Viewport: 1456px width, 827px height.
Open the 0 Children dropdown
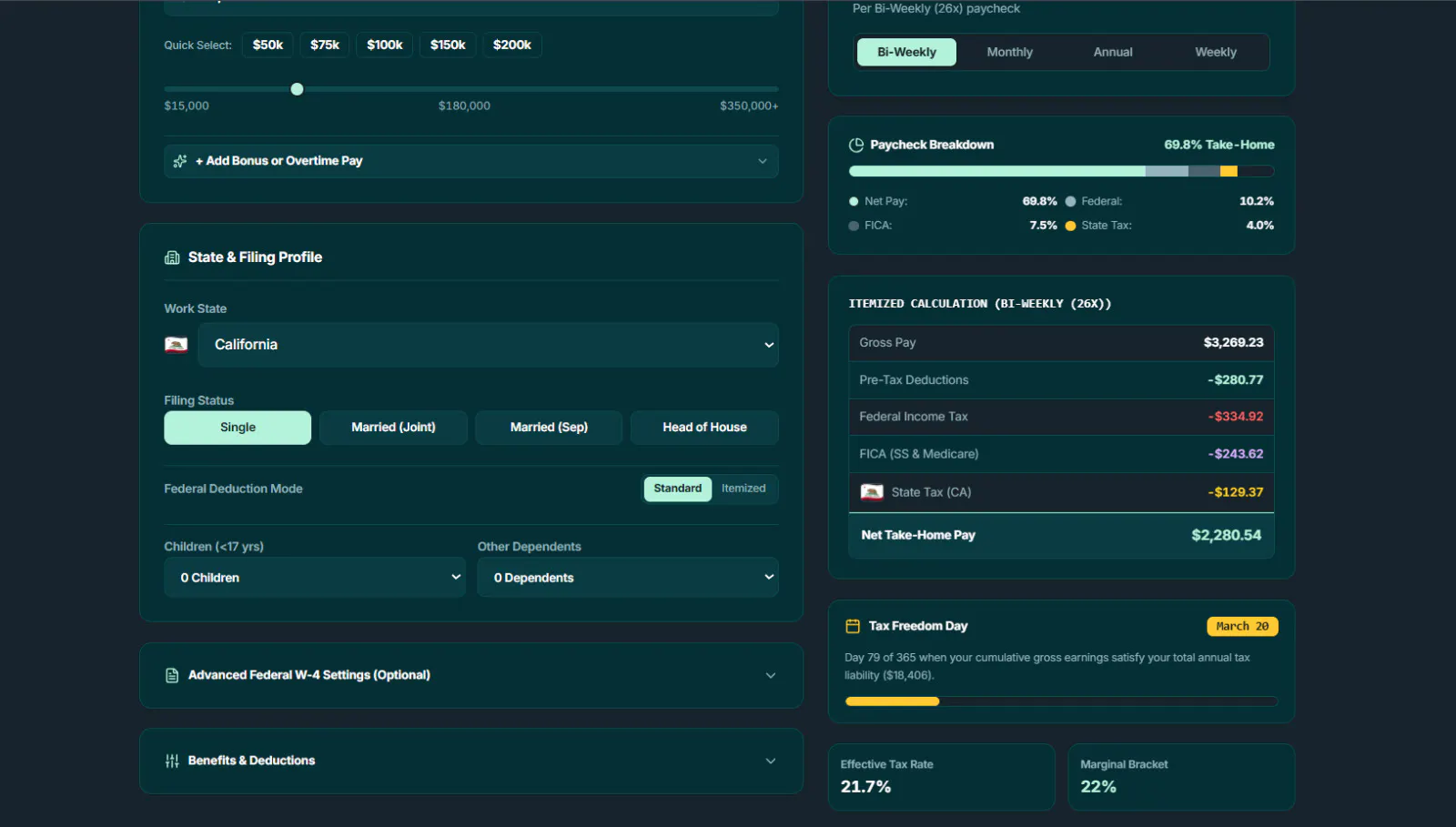314,578
